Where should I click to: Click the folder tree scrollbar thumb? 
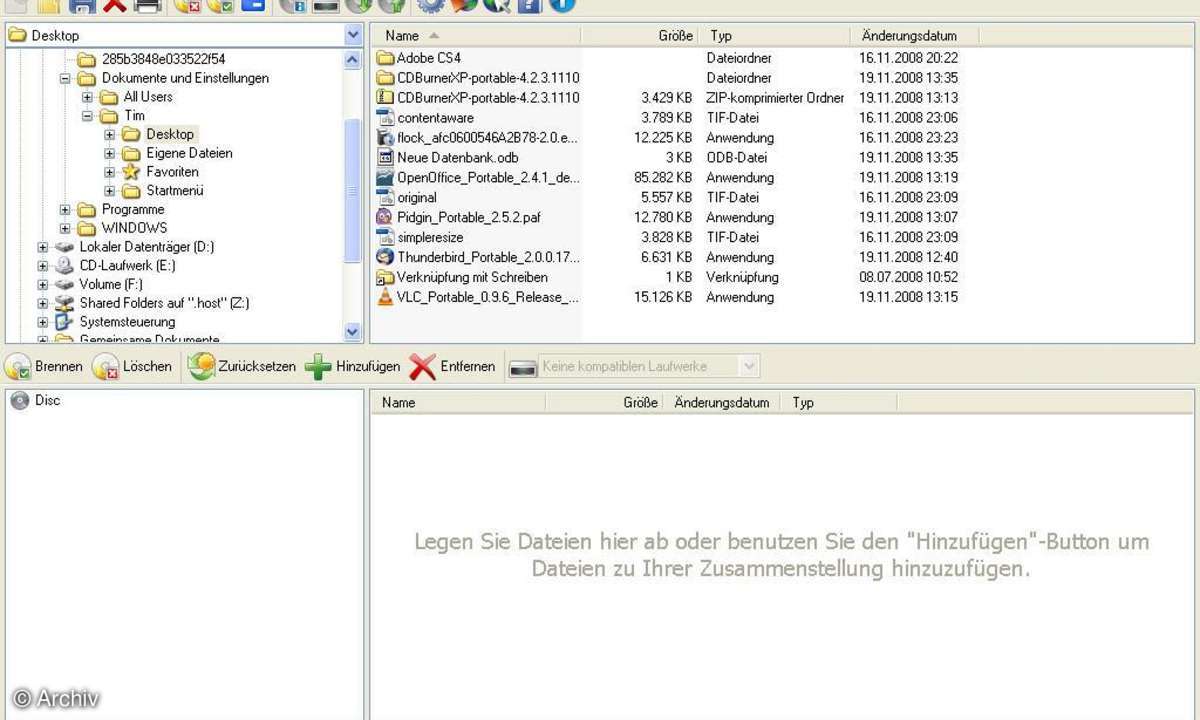point(353,190)
